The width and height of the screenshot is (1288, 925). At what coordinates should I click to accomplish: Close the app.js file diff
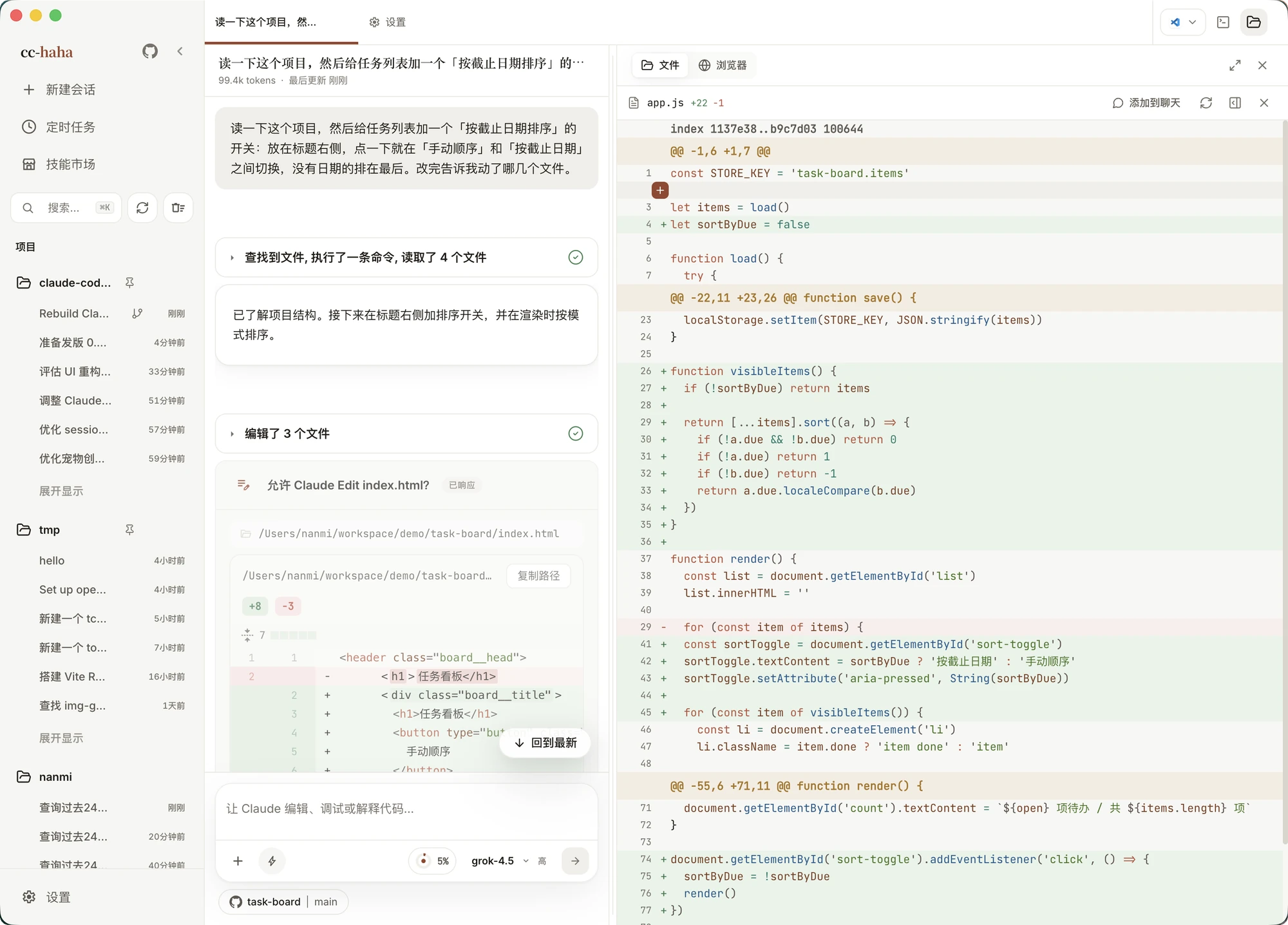tap(1264, 103)
